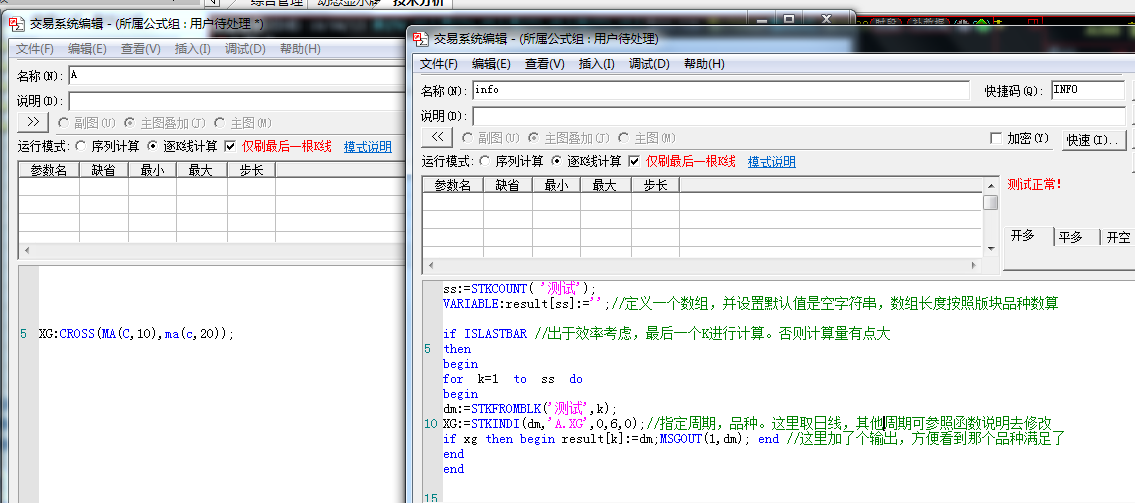Viewport: 1135px width, 503px height.
Task: Click 步长 column header in A window
Action: click(x=251, y=170)
